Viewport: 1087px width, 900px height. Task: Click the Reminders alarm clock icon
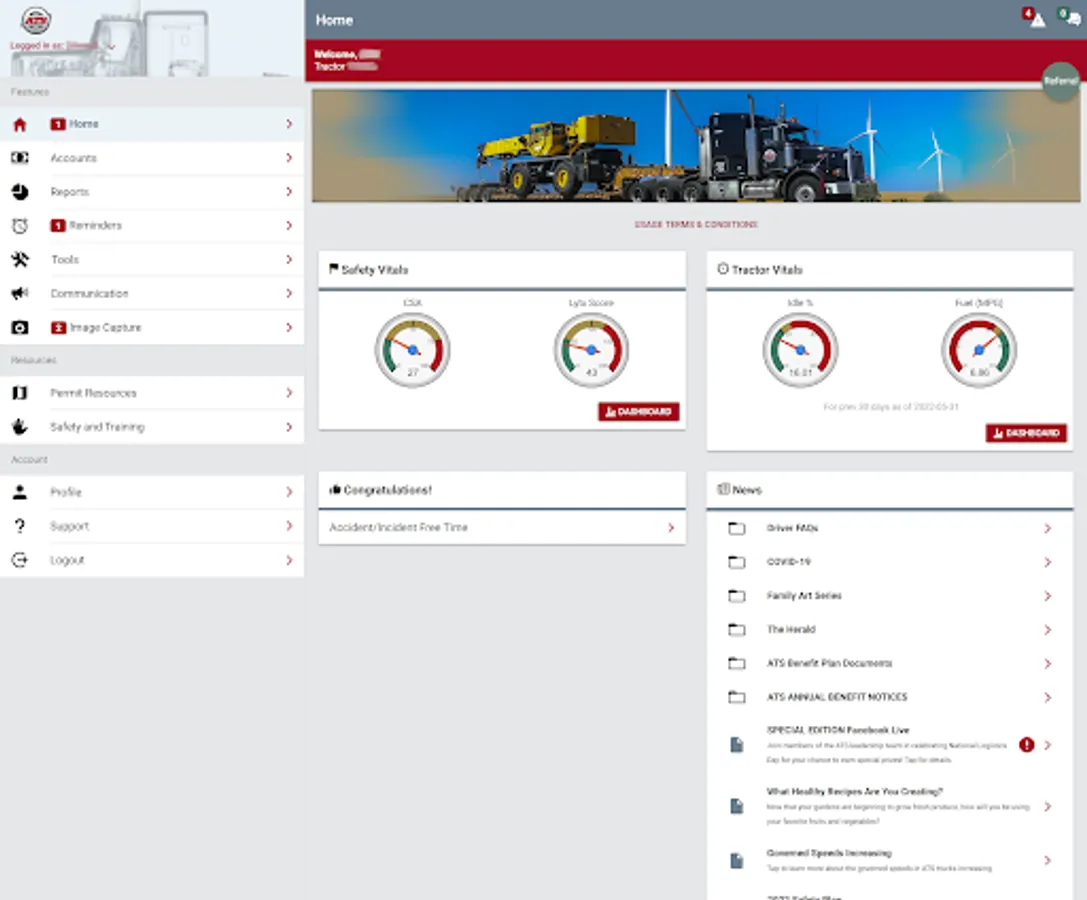point(19,226)
